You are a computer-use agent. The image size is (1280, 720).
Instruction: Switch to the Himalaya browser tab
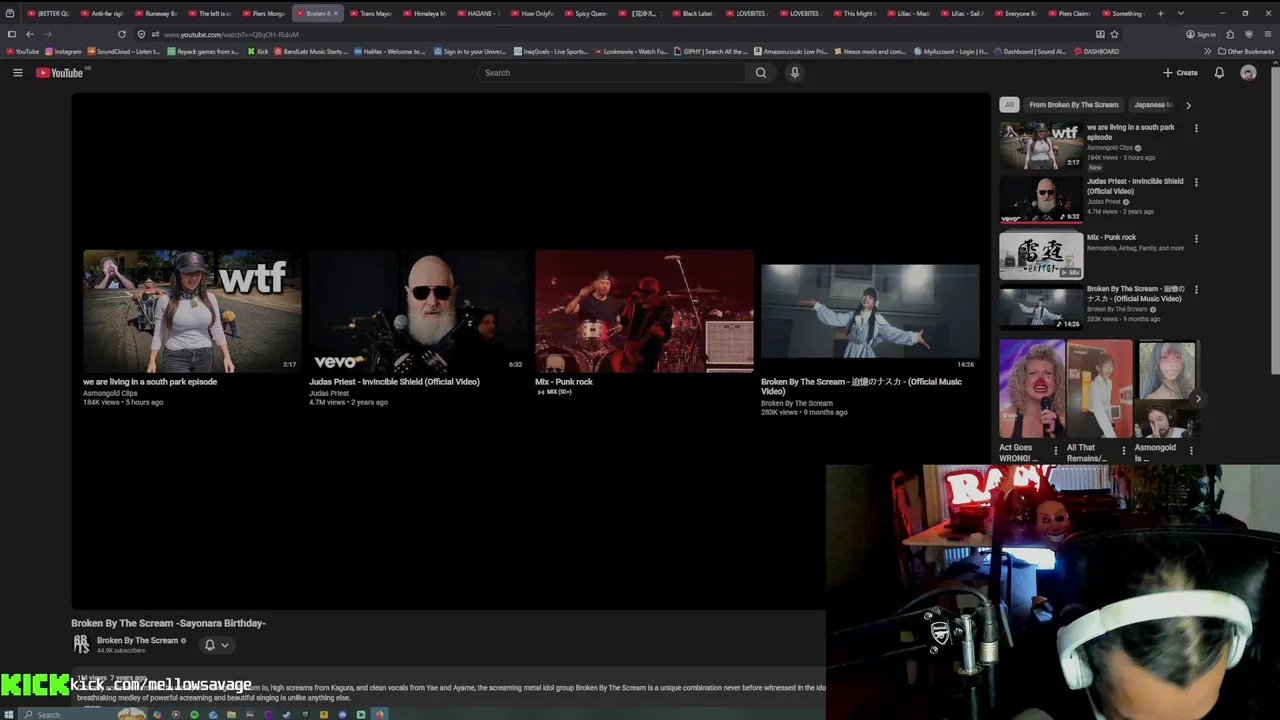pos(425,13)
